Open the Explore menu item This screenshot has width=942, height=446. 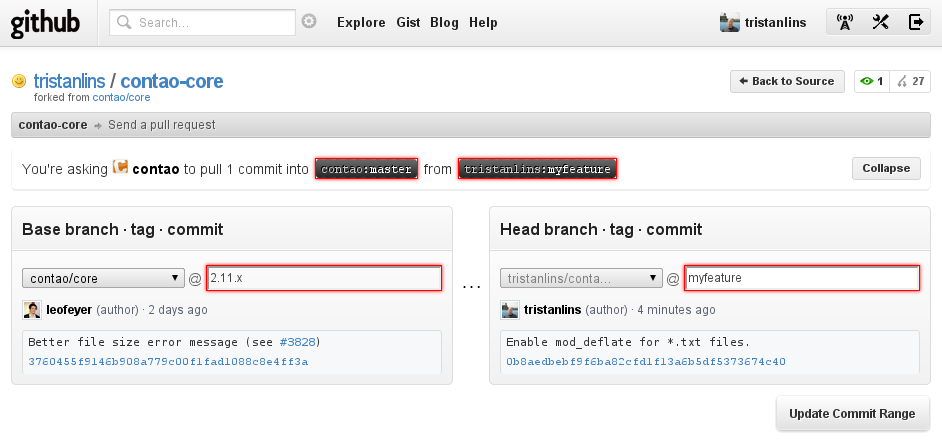[x=361, y=22]
